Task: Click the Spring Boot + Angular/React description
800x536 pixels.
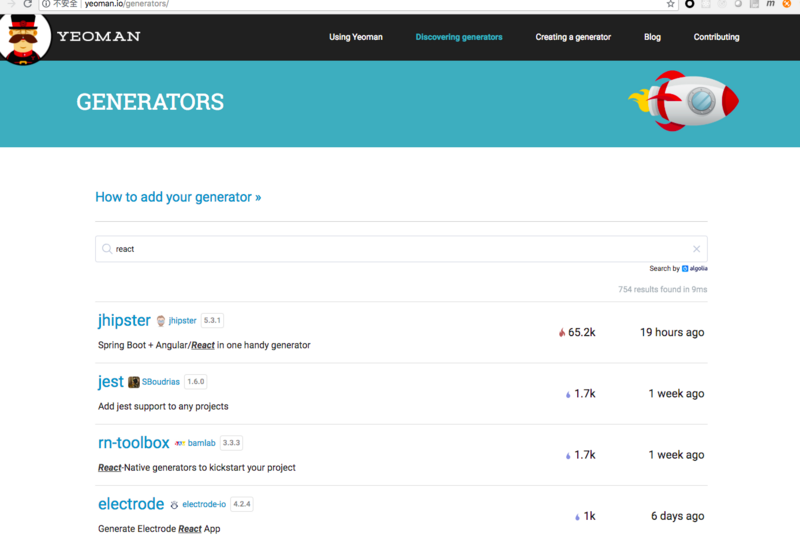Action: click(x=204, y=345)
